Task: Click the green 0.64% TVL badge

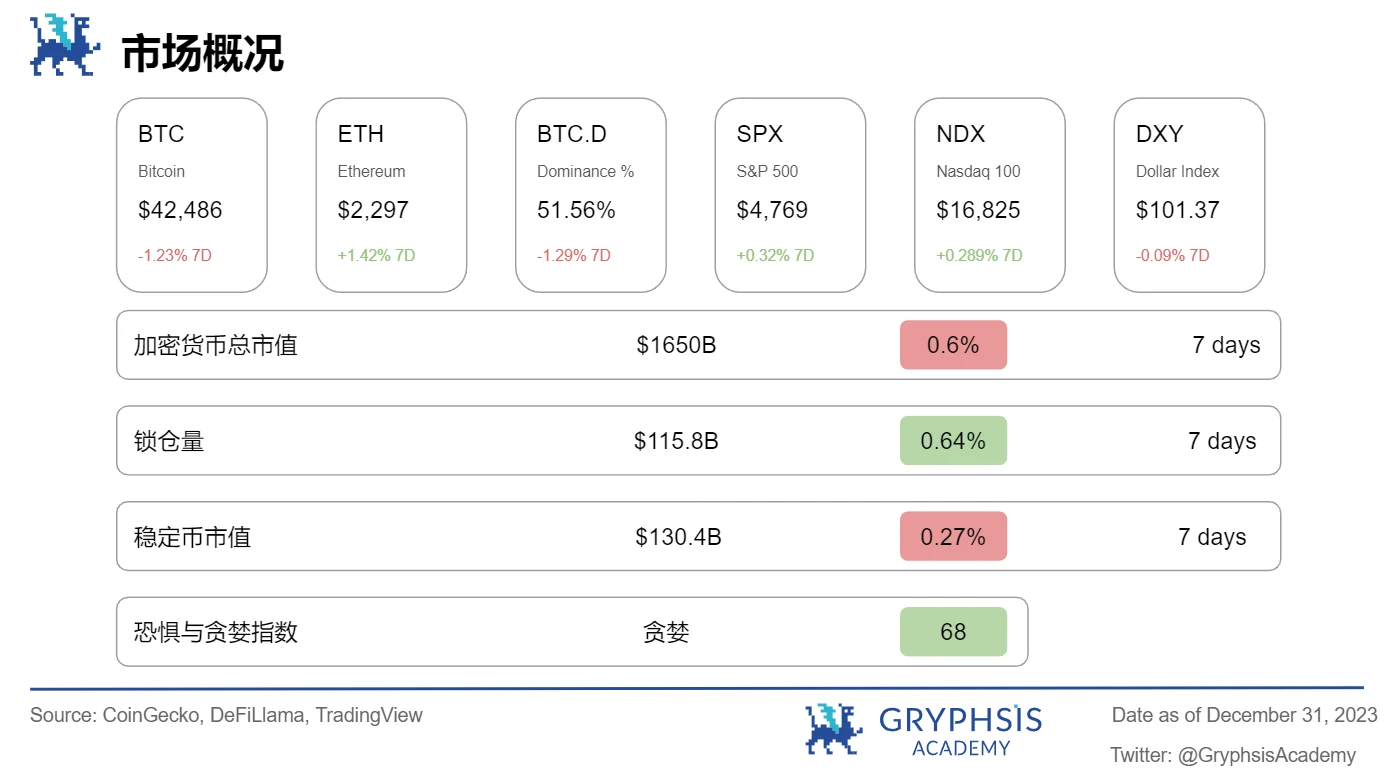Action: point(953,441)
